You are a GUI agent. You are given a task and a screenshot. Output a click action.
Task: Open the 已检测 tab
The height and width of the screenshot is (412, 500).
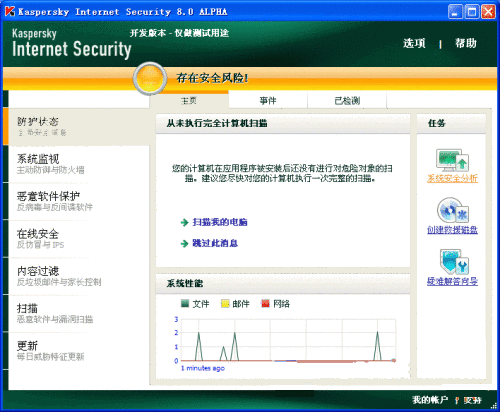tap(347, 100)
